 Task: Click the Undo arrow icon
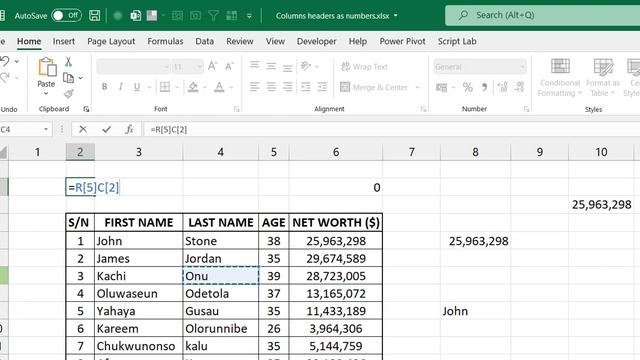click(x=5, y=61)
